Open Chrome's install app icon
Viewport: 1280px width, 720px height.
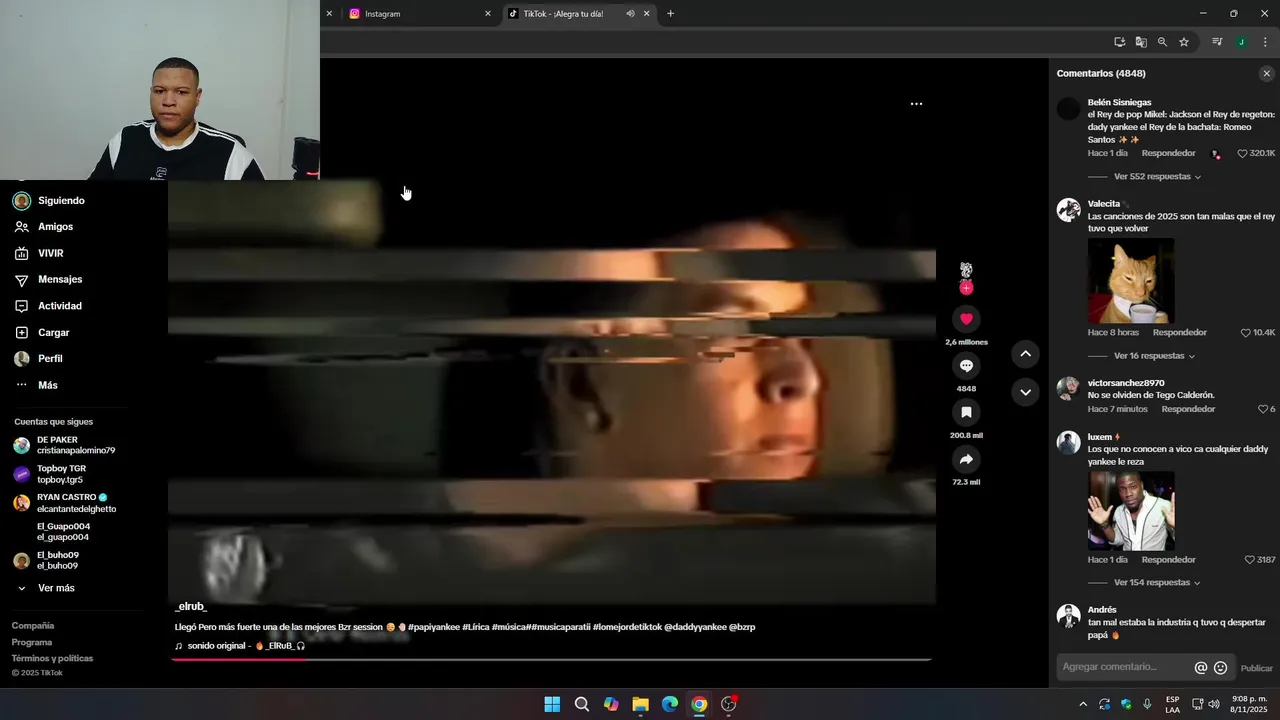(x=1120, y=42)
